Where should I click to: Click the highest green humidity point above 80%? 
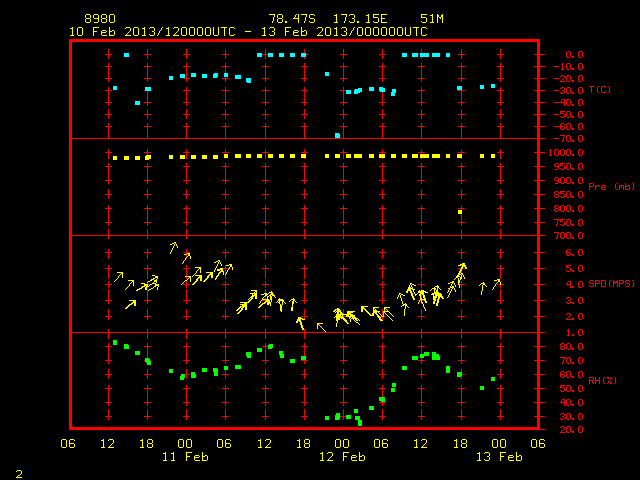pos(115,342)
